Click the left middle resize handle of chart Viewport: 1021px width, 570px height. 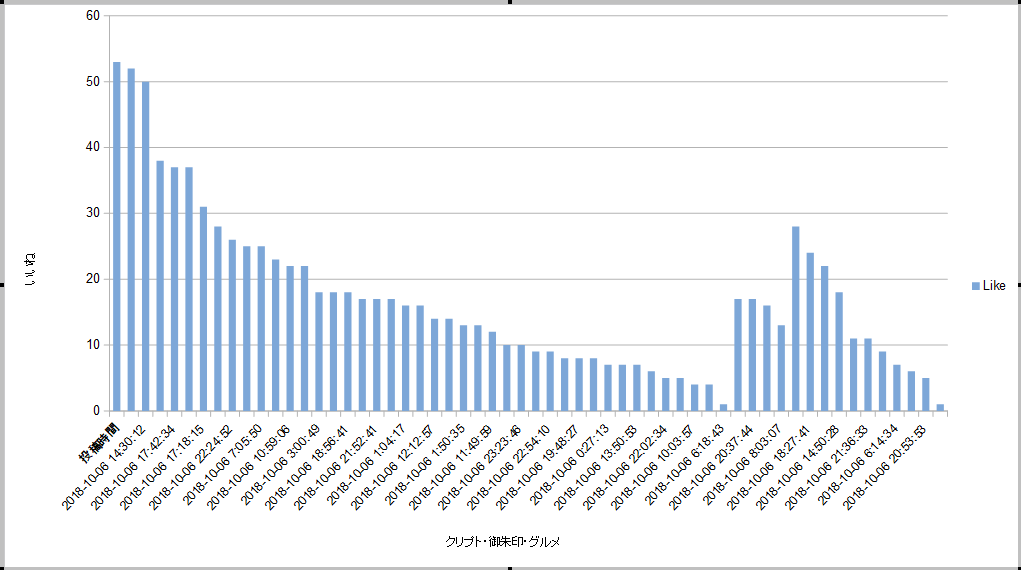2,285
